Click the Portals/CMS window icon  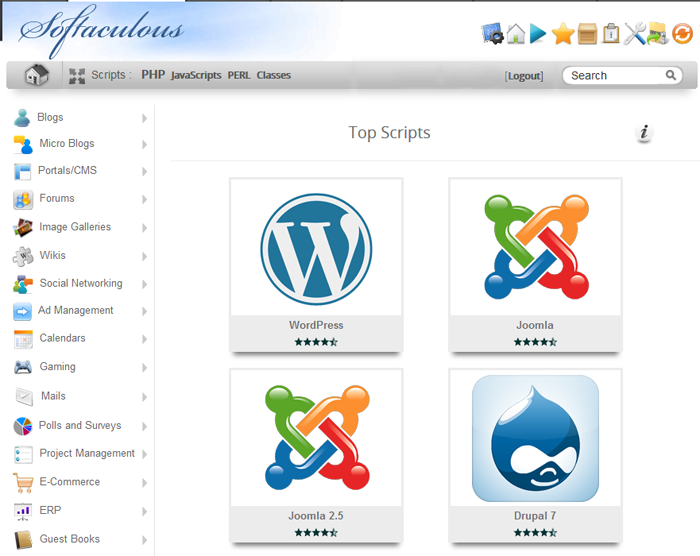tap(22, 171)
